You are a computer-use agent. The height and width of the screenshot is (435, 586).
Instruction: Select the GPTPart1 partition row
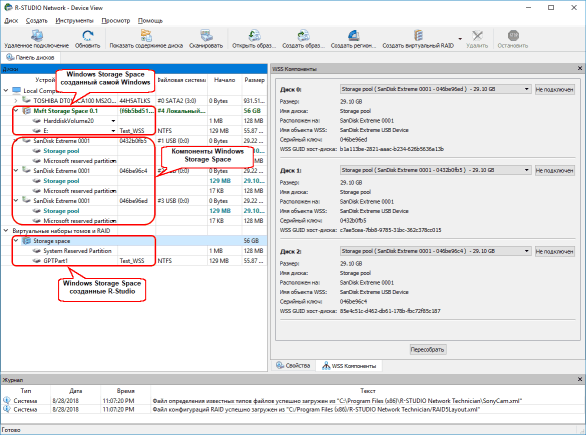click(x=135, y=261)
